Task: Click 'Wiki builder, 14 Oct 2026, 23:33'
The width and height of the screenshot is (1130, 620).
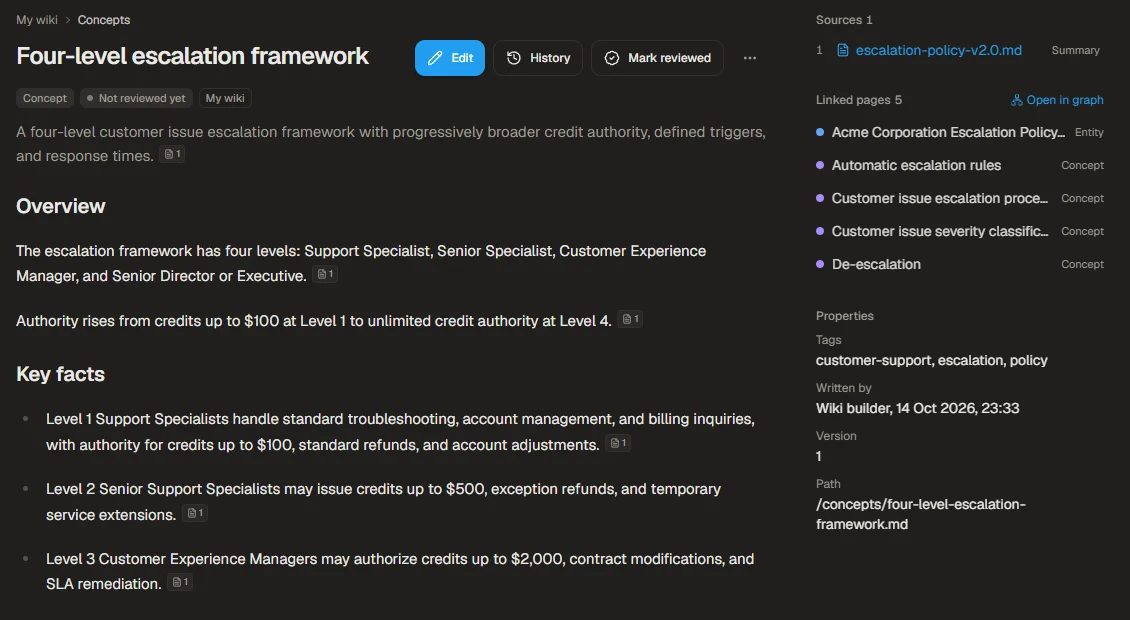Action: coord(917,408)
